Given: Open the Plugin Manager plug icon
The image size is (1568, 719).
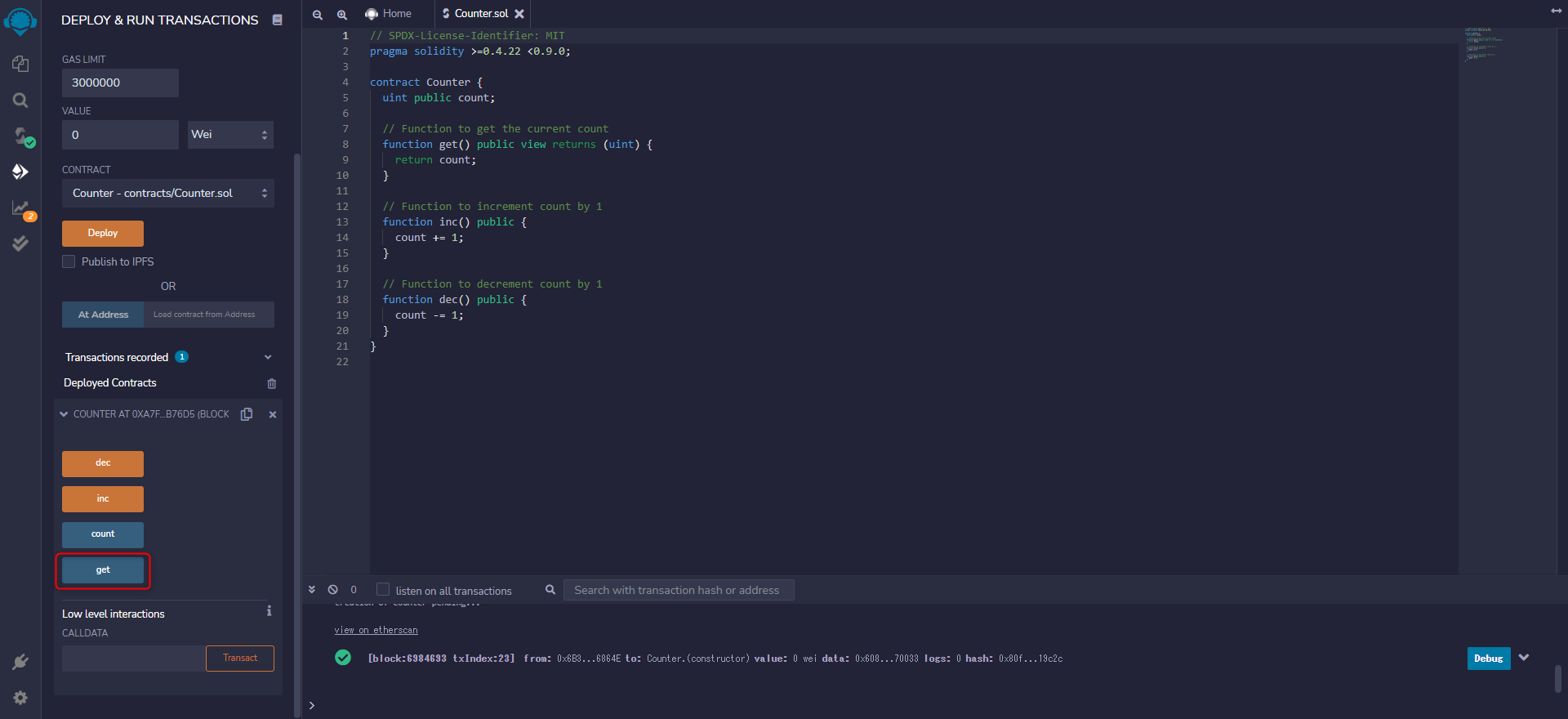Looking at the screenshot, I should [20, 662].
